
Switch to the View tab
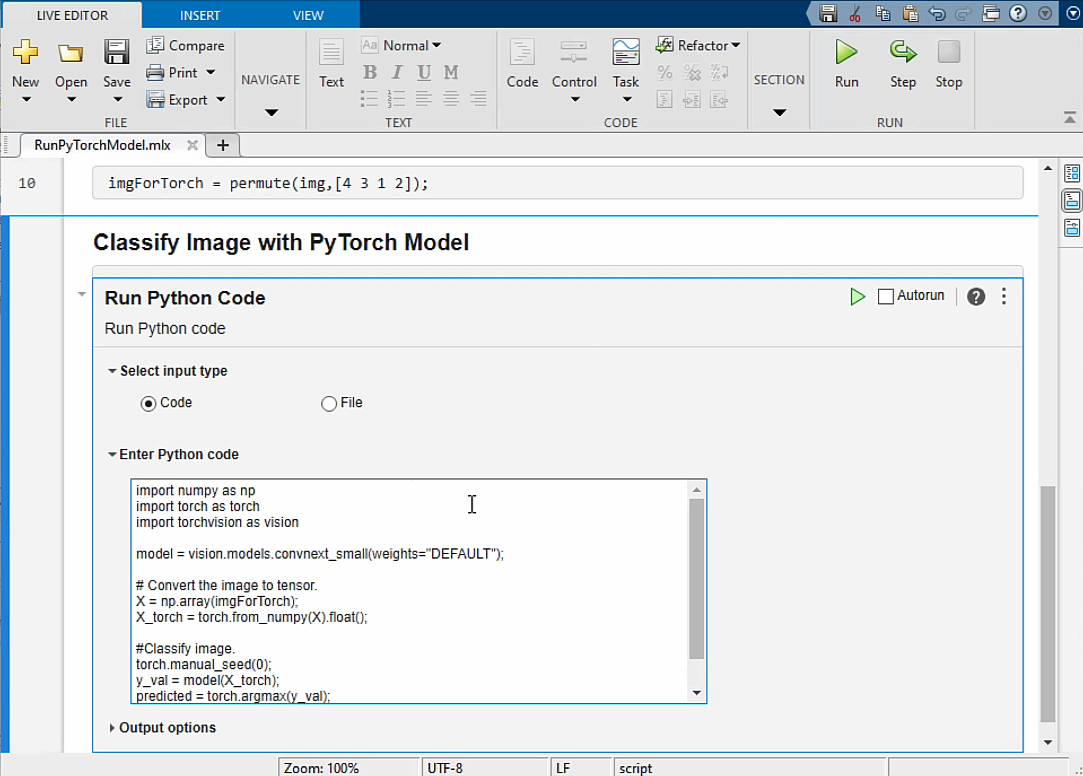(x=308, y=15)
